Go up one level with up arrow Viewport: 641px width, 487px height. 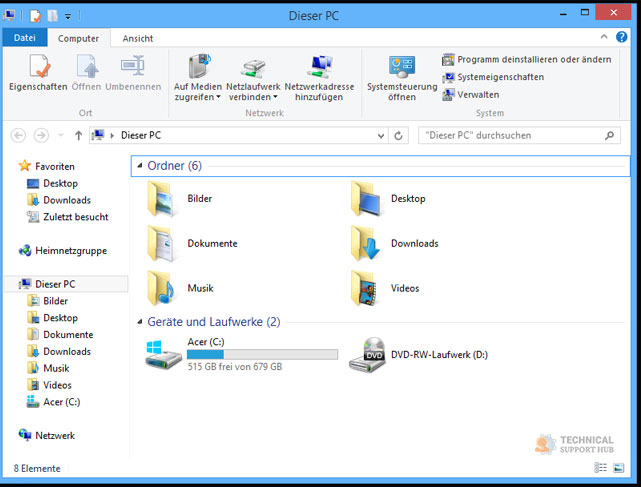click(x=78, y=135)
